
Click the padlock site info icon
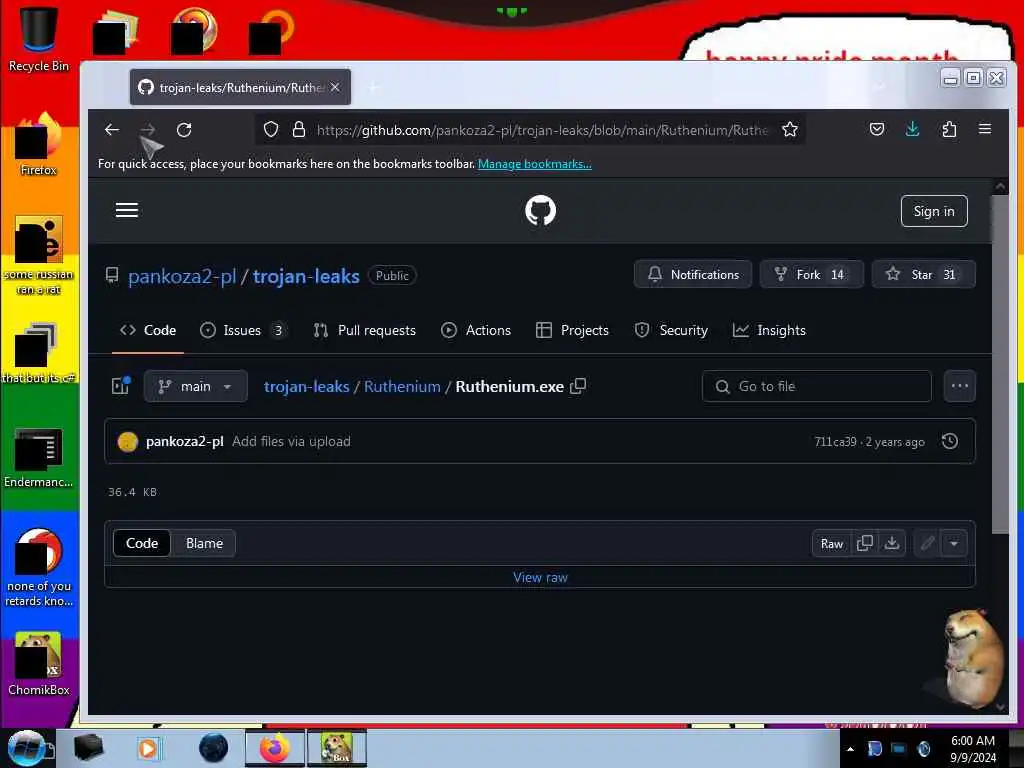pos(298,130)
